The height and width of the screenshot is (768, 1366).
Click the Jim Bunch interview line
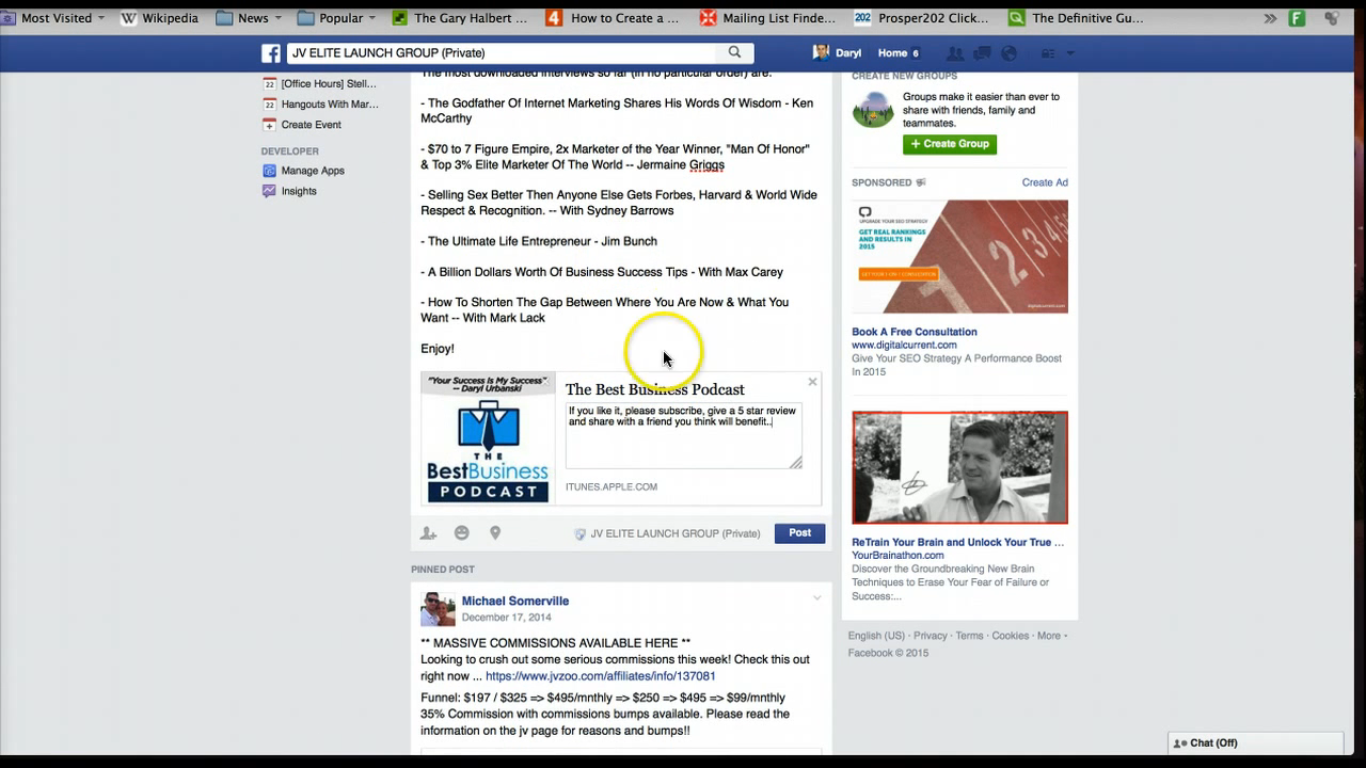[x=539, y=241]
